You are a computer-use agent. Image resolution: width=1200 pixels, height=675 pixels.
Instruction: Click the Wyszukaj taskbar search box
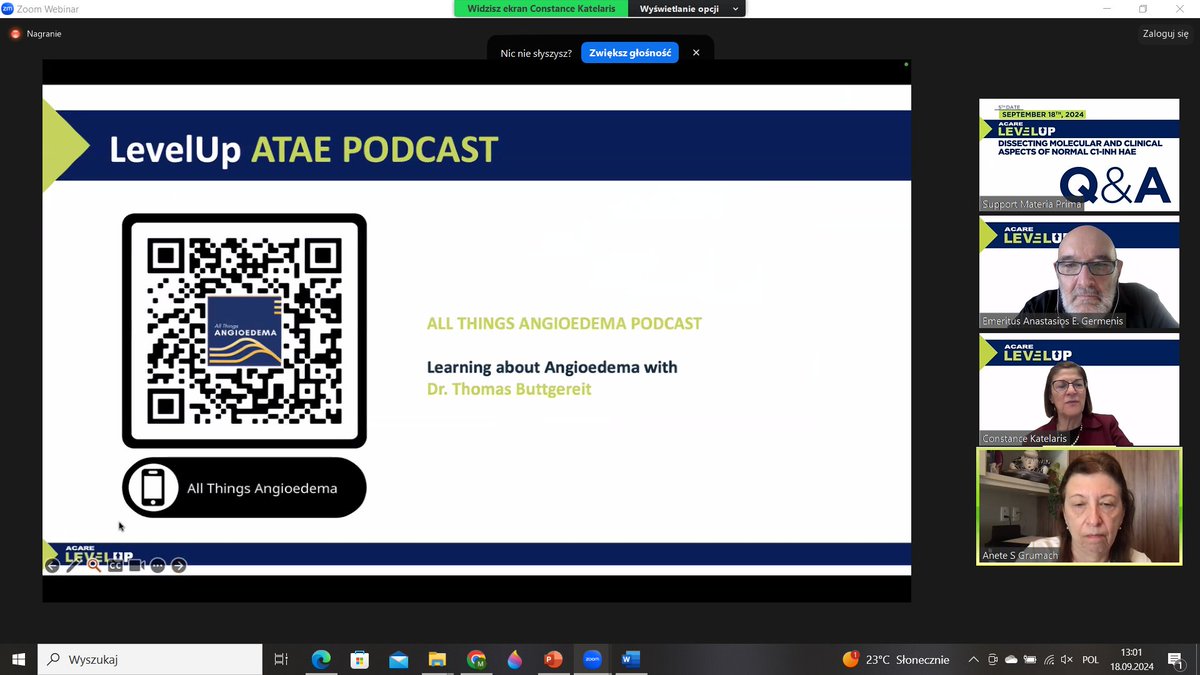(150, 659)
